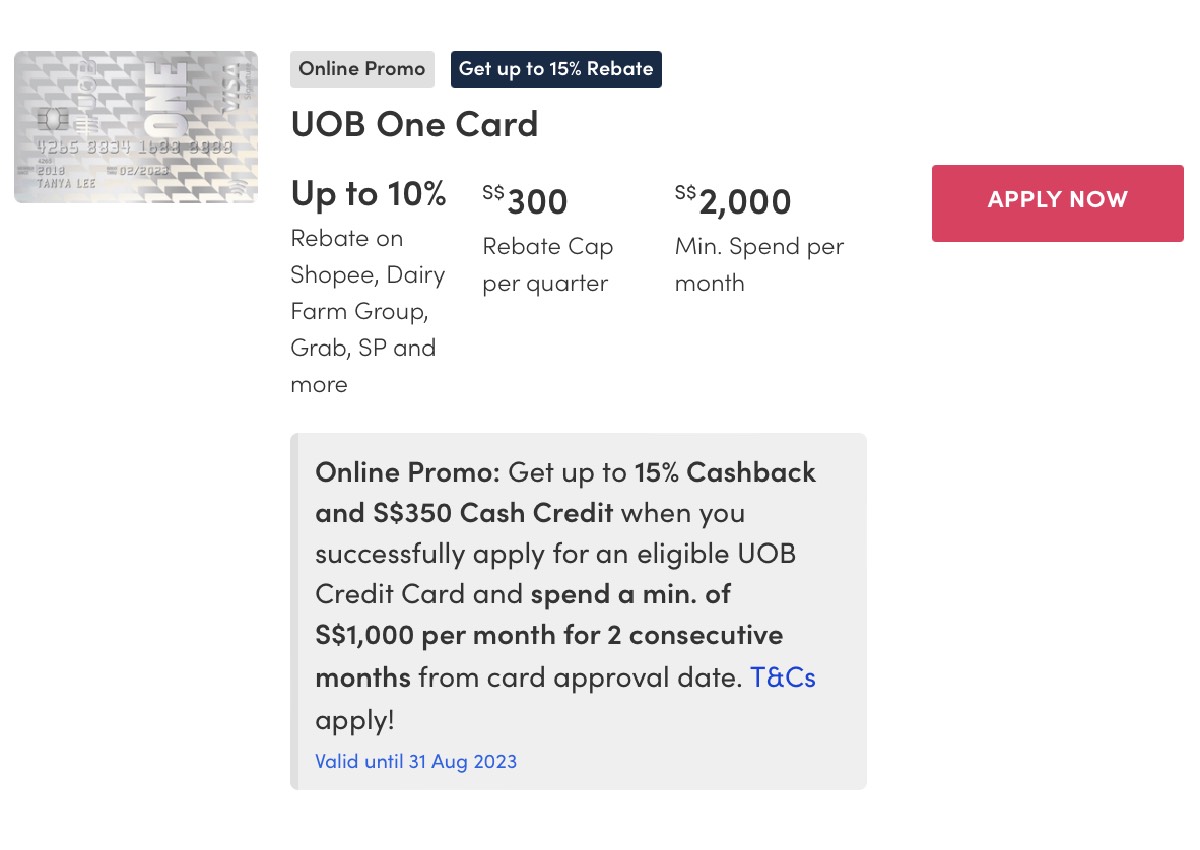Viewport: 1200px width, 850px height.
Task: Click the Rebate on Shopee, Dairy Farm description
Action: coord(367,311)
